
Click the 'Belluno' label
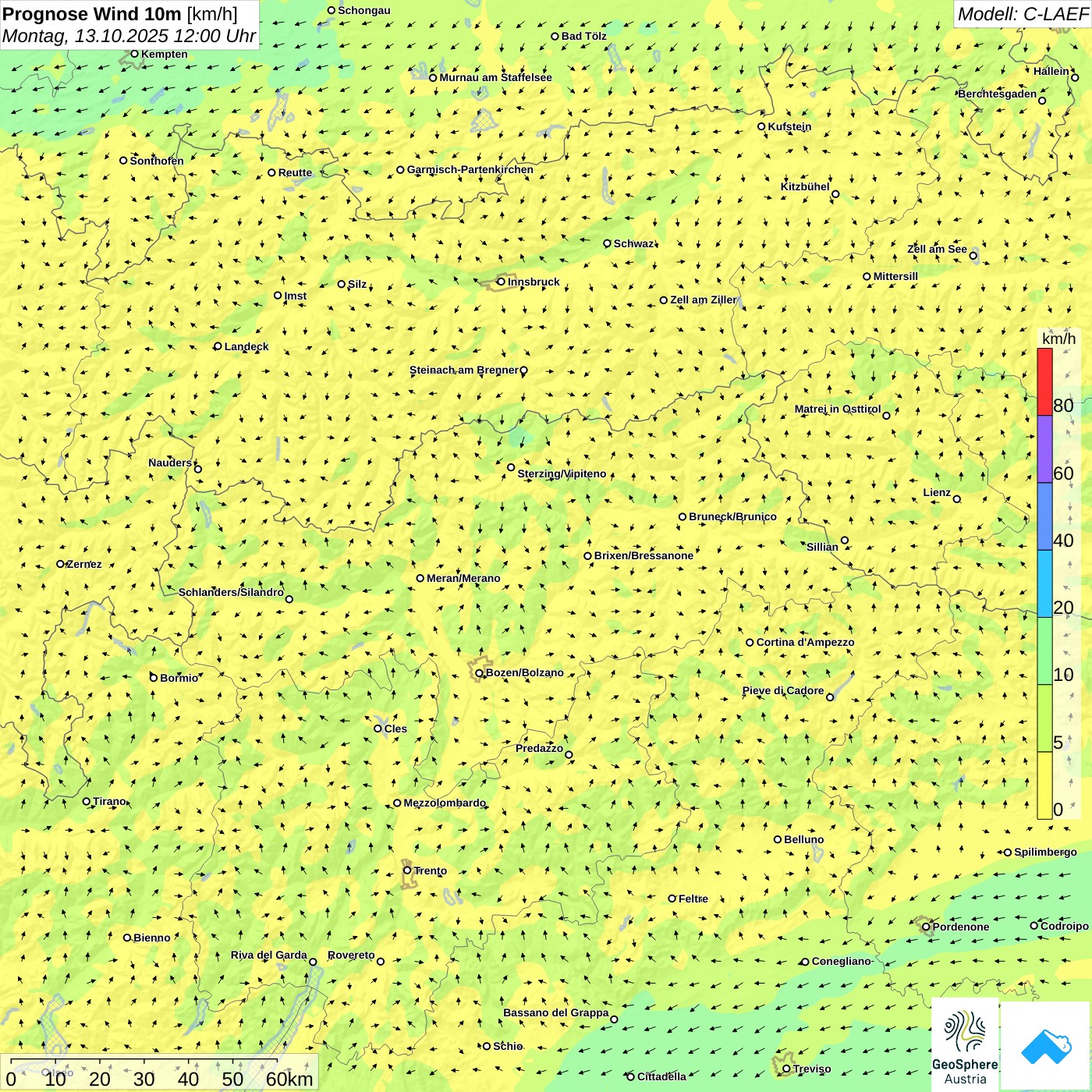tap(803, 839)
